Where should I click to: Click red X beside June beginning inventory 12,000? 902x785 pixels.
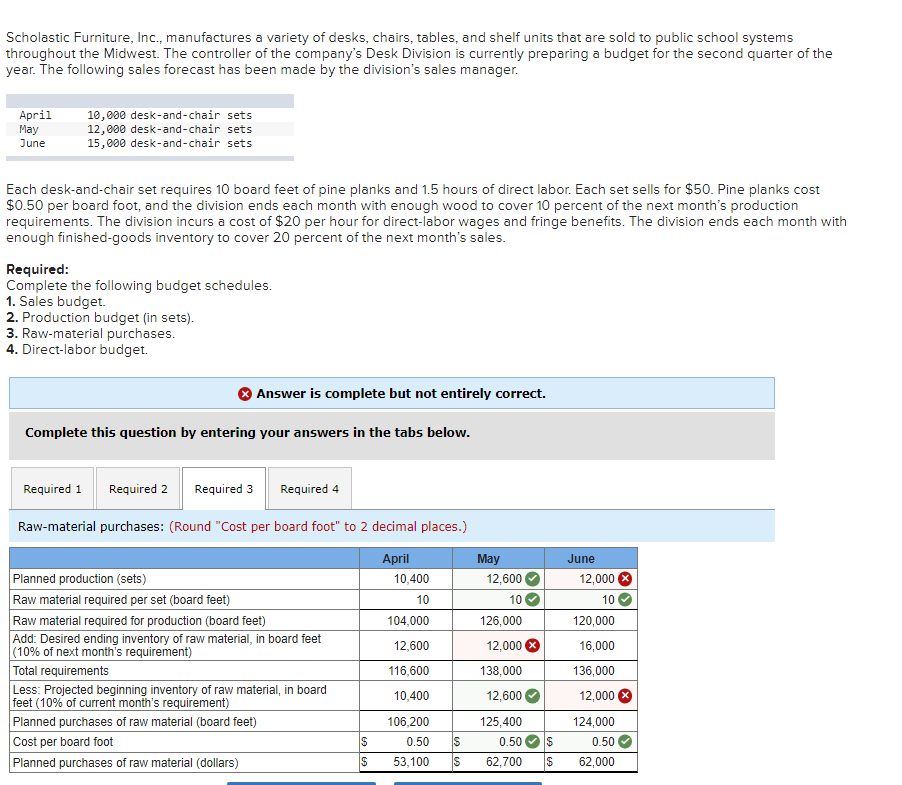click(x=625, y=696)
